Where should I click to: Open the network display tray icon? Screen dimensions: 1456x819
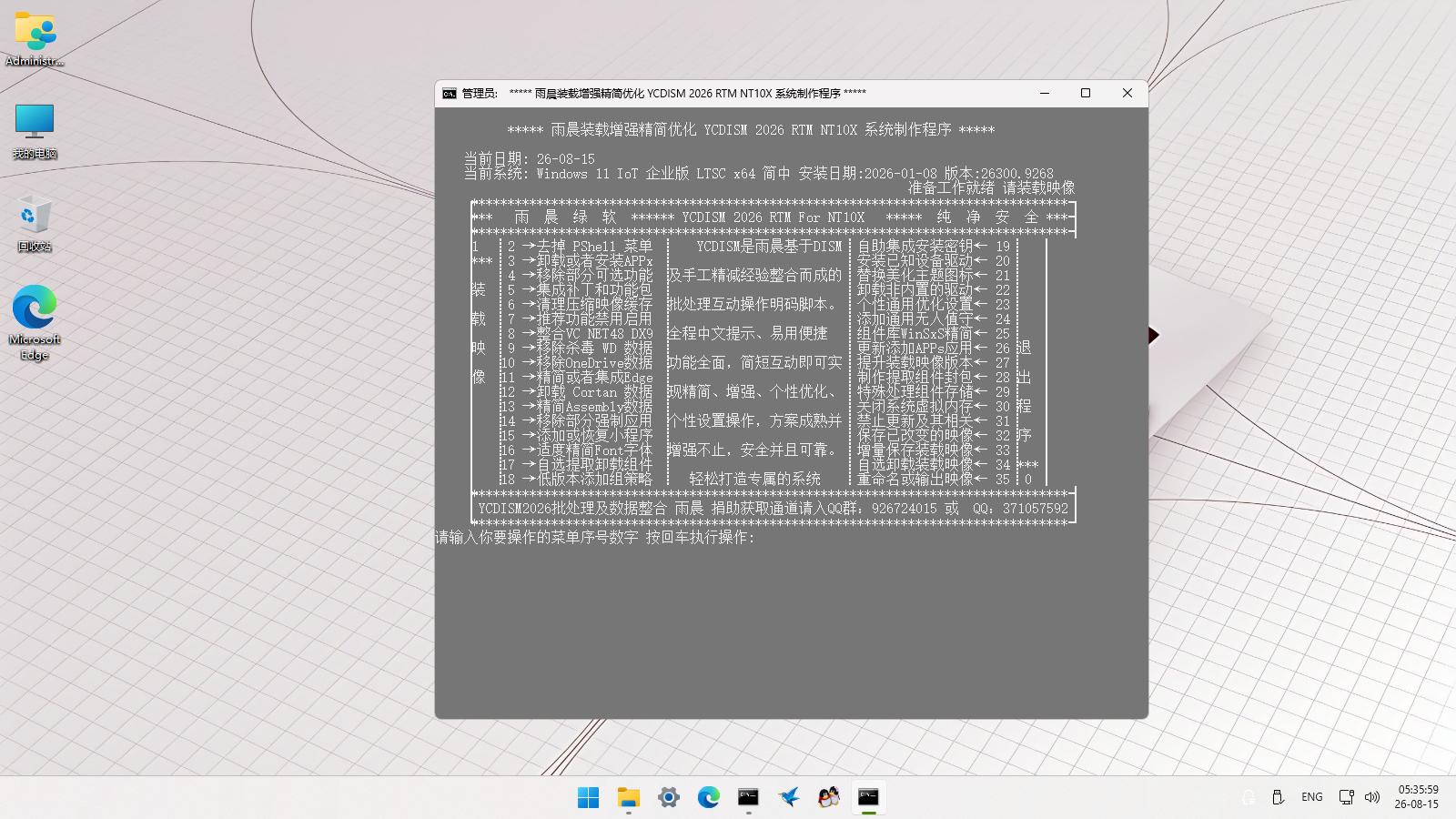coord(1346,797)
